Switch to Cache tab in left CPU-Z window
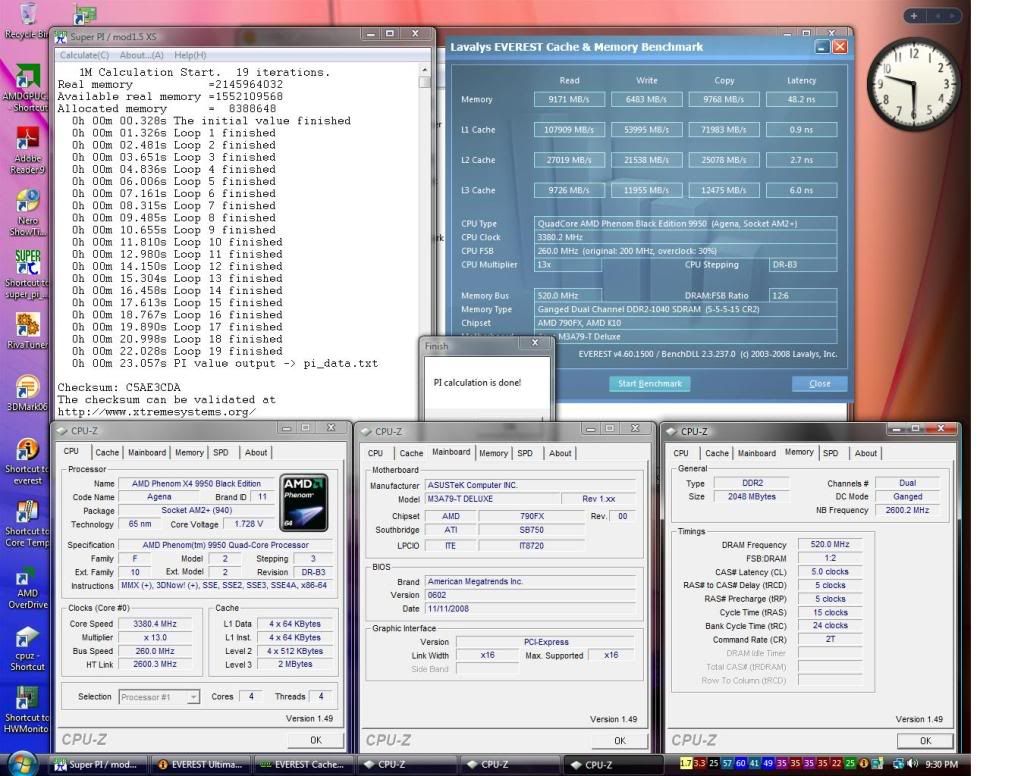Viewport: 1024px width, 776px height. [107, 453]
